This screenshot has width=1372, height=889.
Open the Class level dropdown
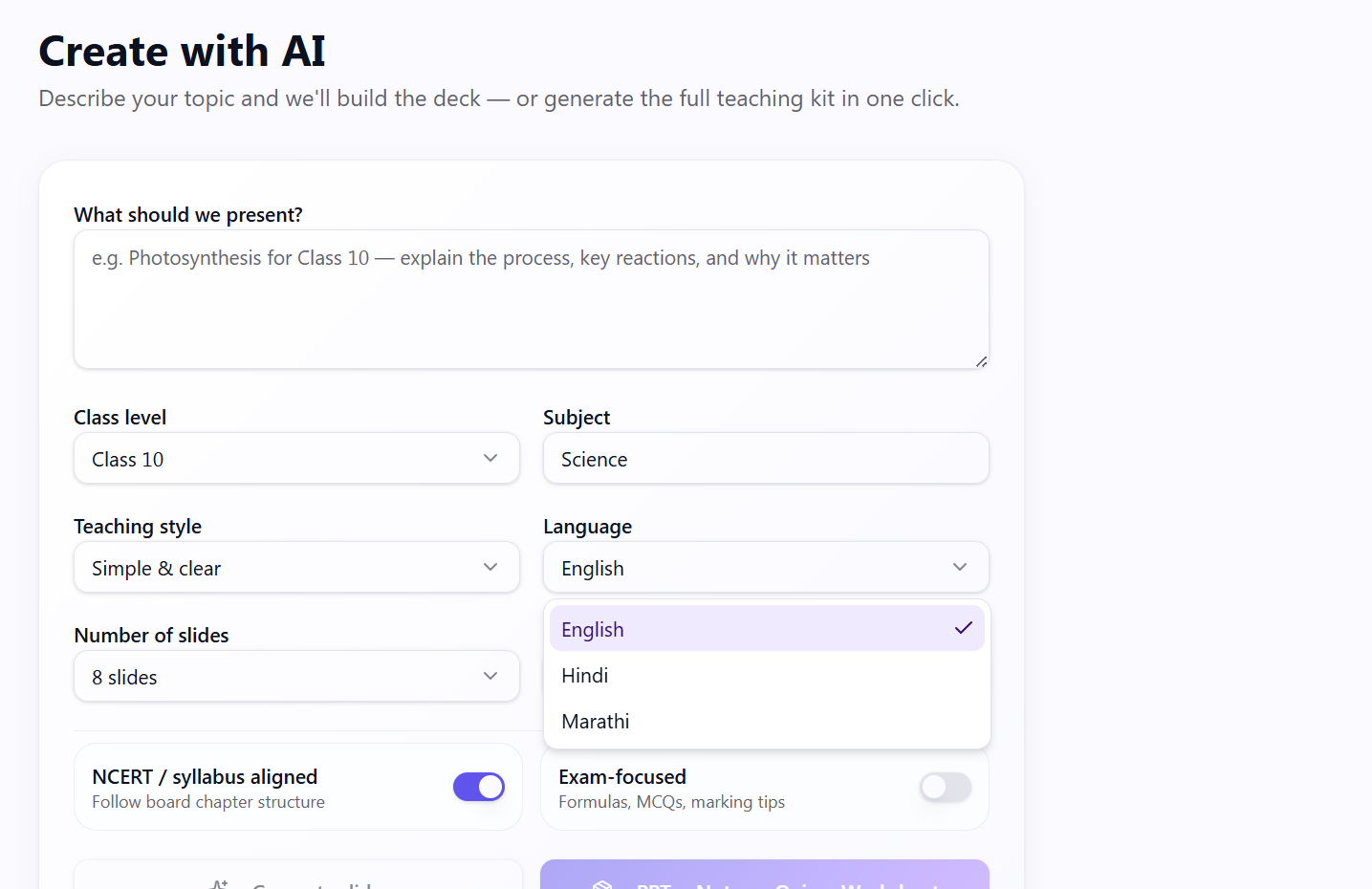(x=296, y=458)
